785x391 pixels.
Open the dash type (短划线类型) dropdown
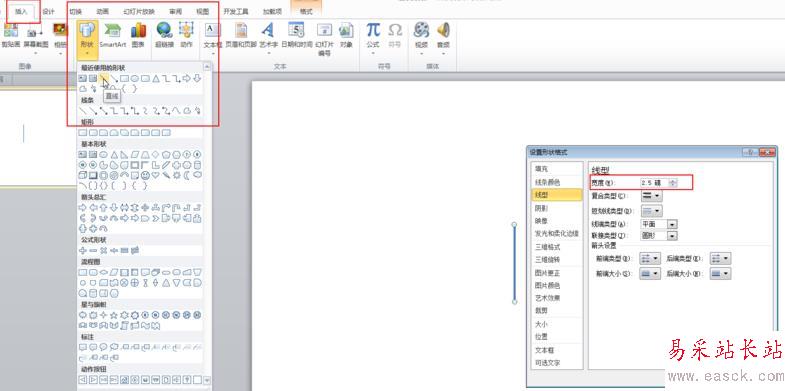(x=651, y=211)
